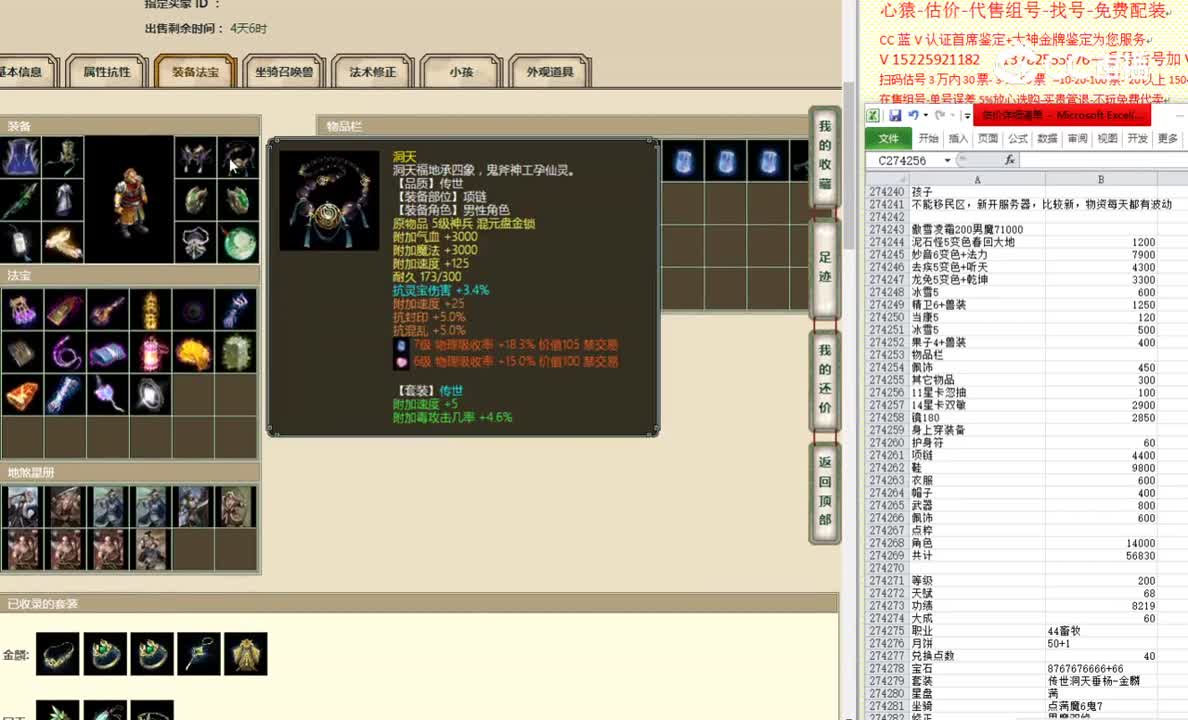Click the silver mask pendant equipment slot
Screen dimensions: 1188x720
195,243
